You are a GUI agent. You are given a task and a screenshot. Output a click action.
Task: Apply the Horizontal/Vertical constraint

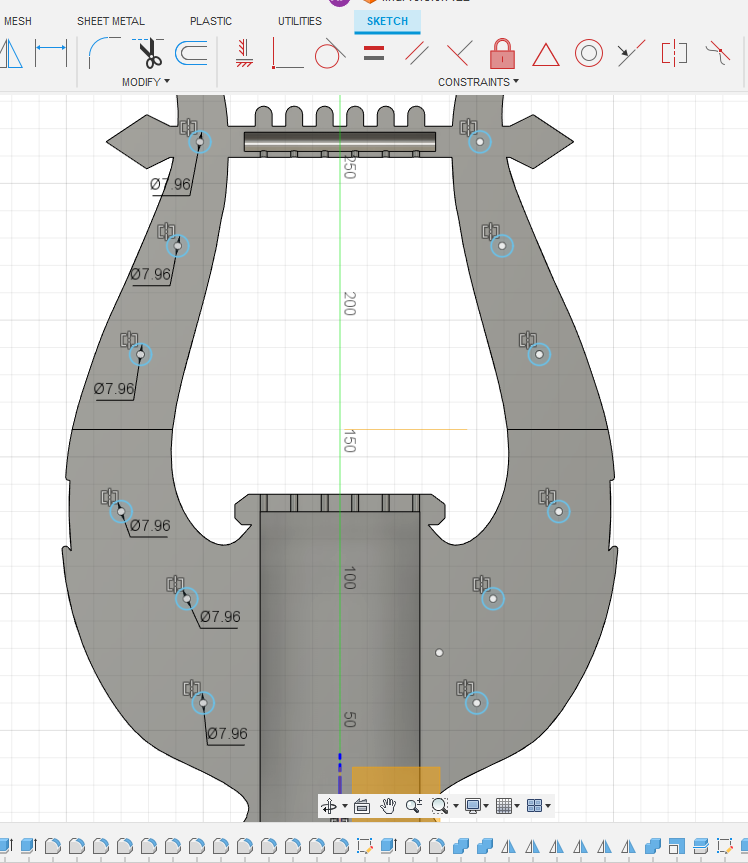[244, 53]
